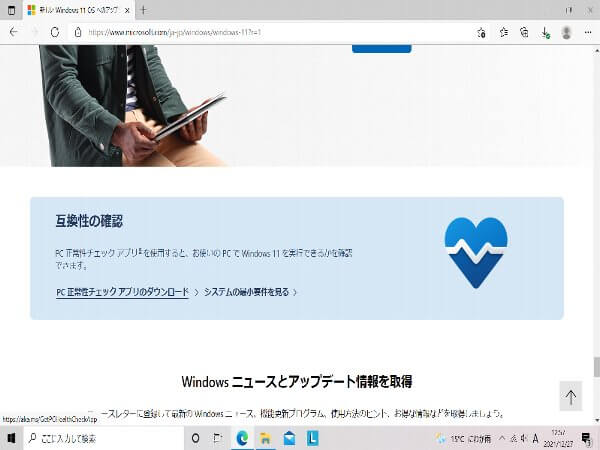Open the network icon in the system tray

(x=514, y=438)
